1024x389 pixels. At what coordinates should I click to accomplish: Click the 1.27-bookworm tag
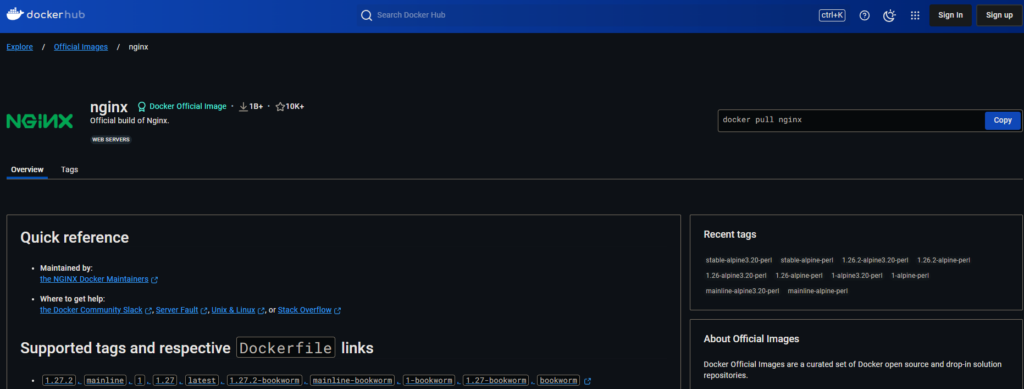pyautogui.click(x=496, y=381)
